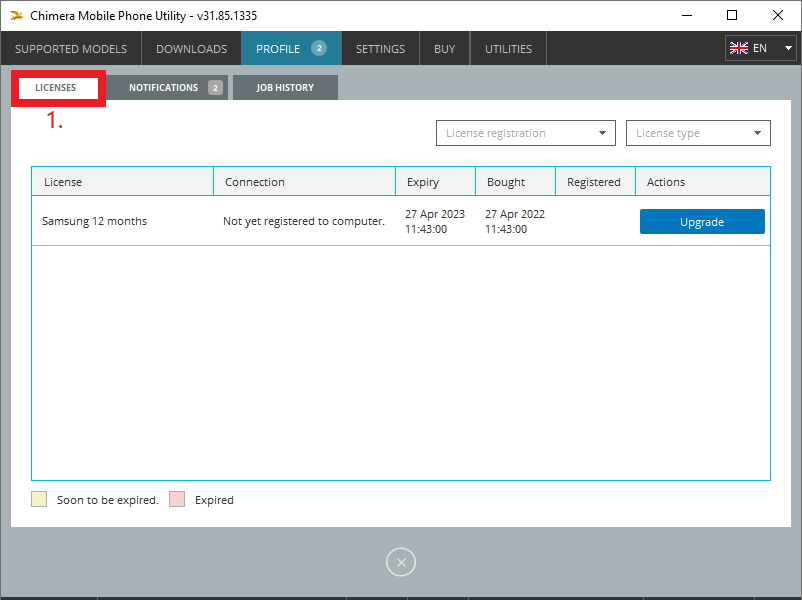Click the Upgrade button for Samsung license

(702, 221)
